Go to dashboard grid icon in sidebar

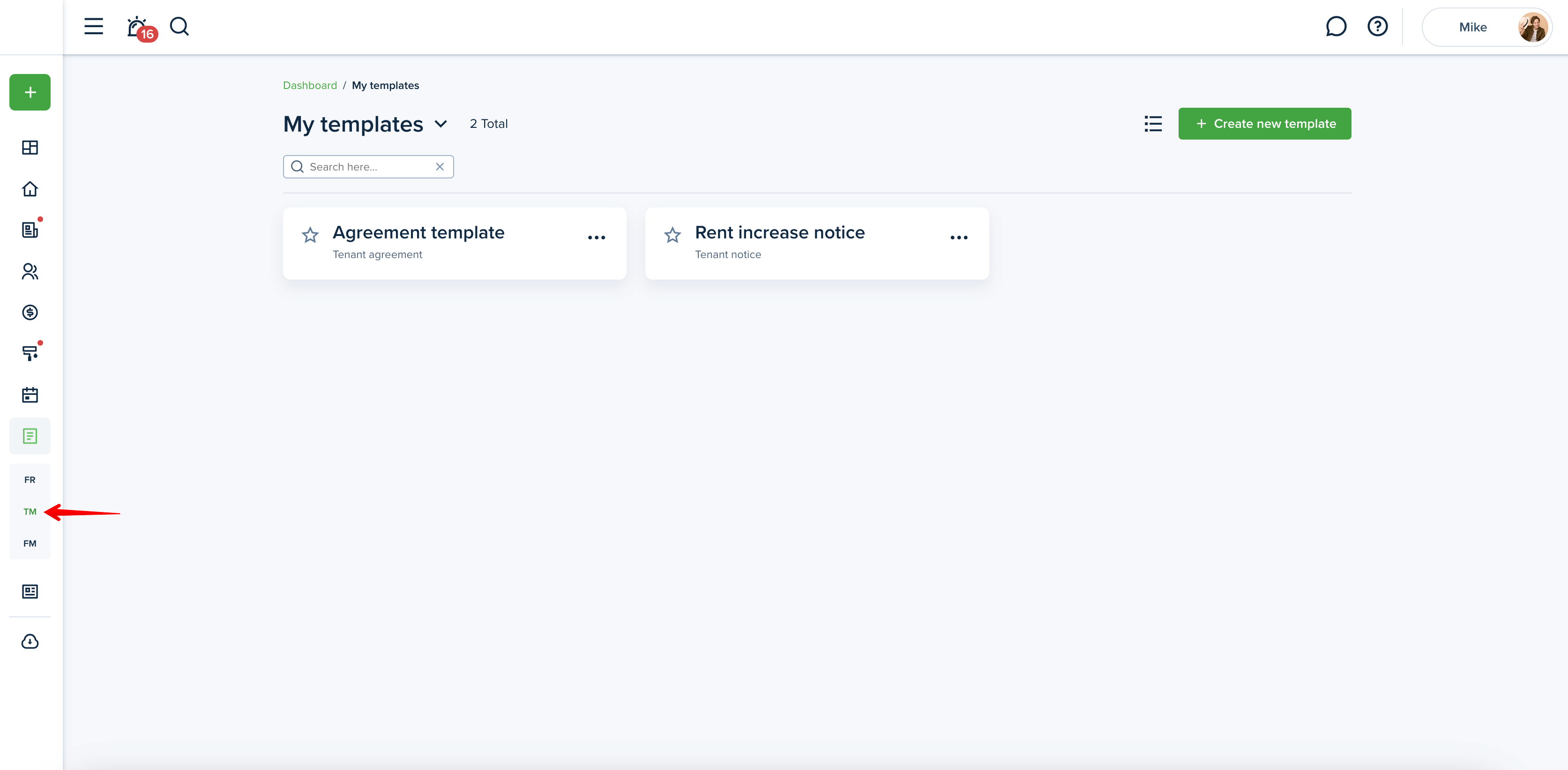30,148
